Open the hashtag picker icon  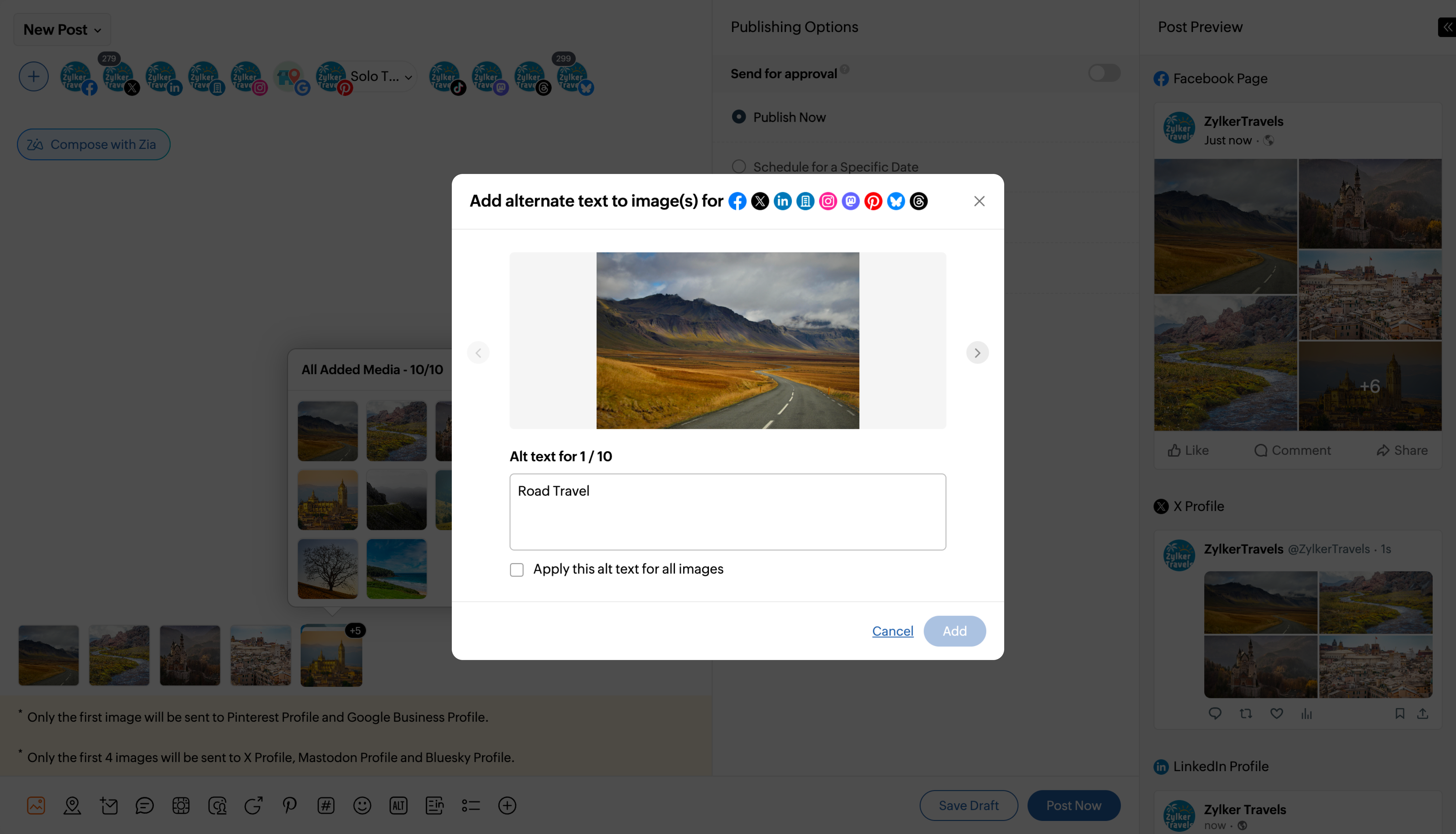(326, 805)
